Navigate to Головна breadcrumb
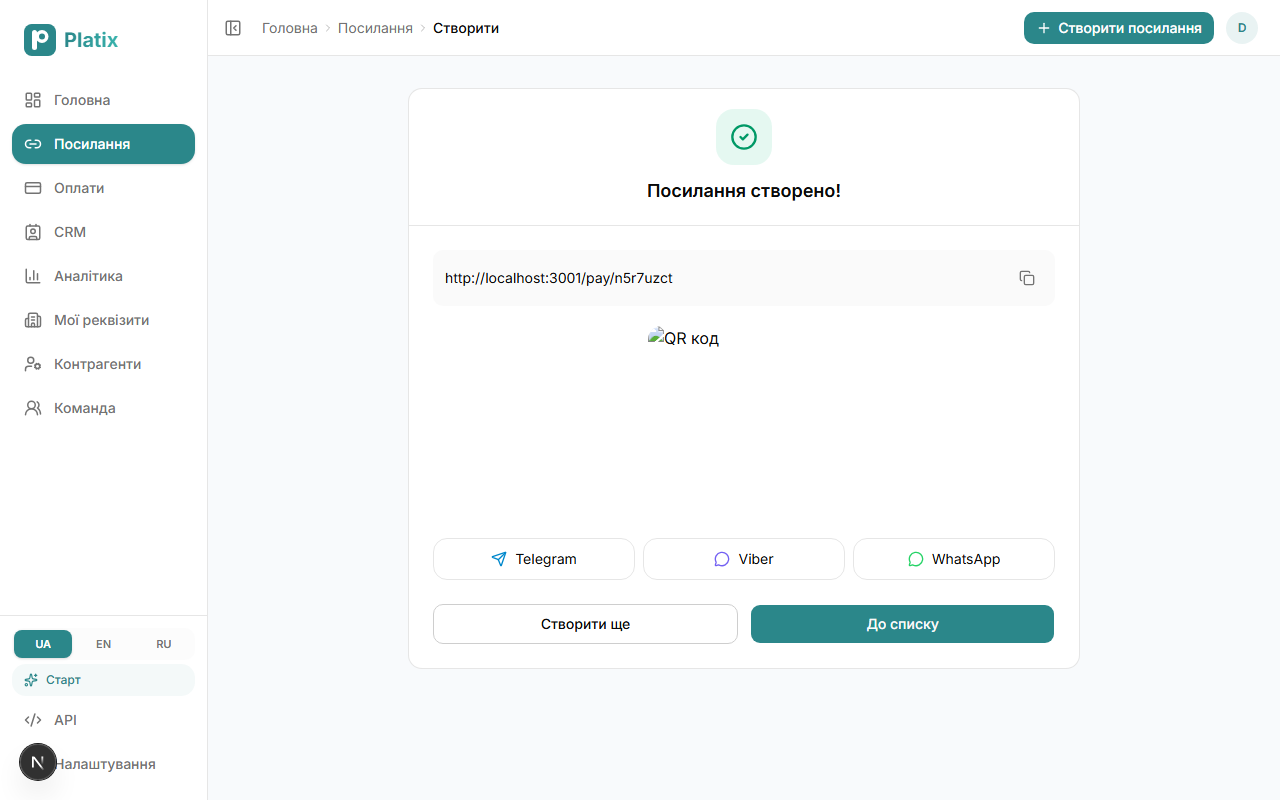This screenshot has height=800, width=1280. click(290, 28)
